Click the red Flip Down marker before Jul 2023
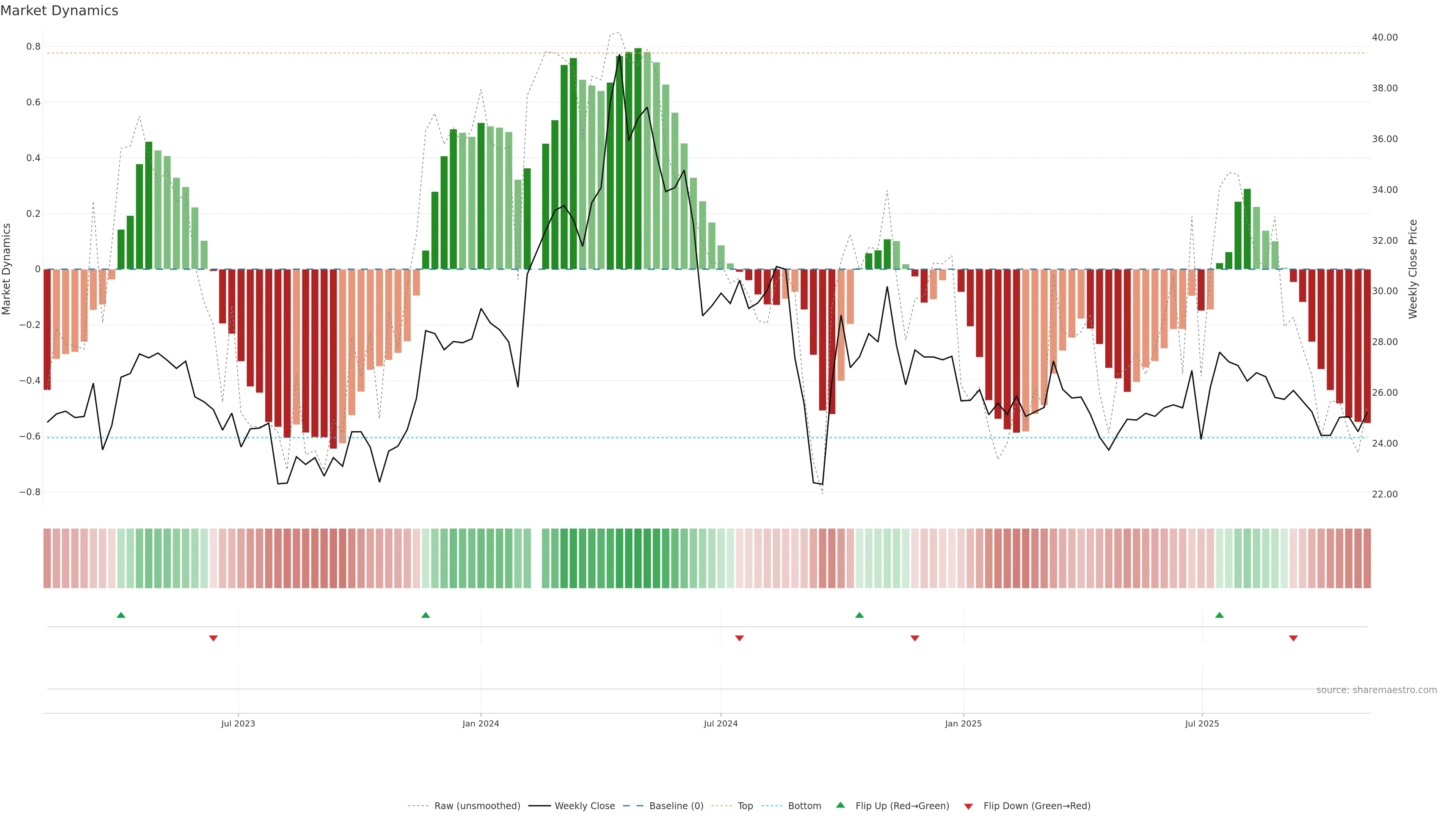This screenshot has height=819, width=1456. point(213,638)
